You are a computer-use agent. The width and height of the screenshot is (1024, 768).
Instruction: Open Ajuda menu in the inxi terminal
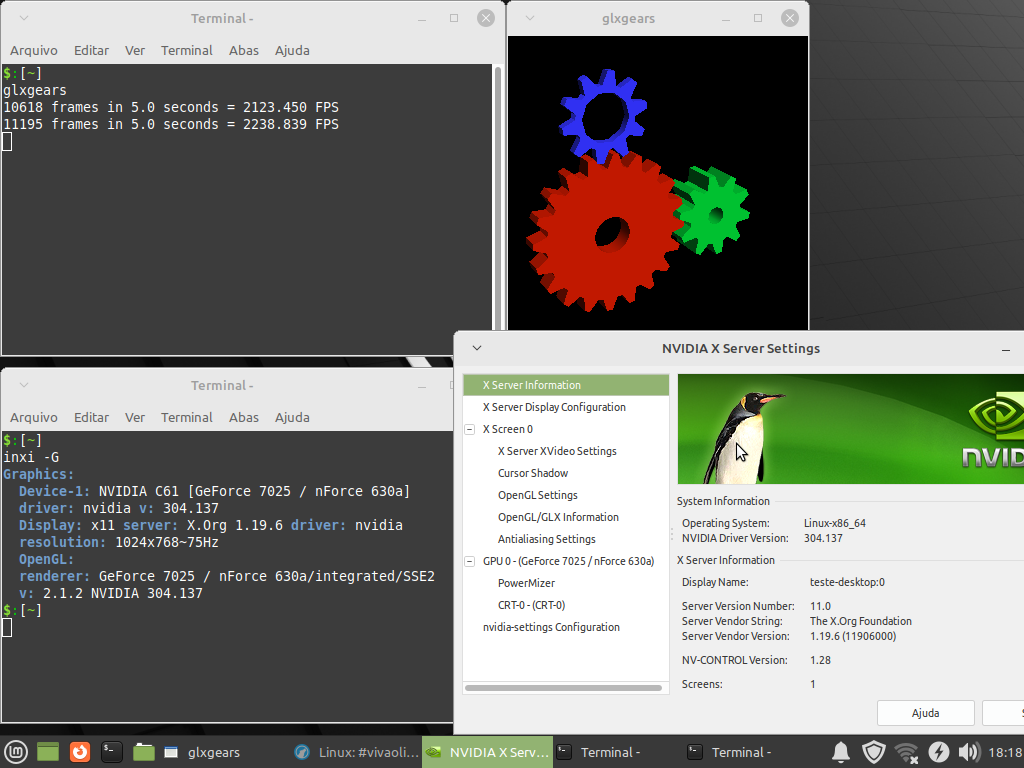(292, 417)
